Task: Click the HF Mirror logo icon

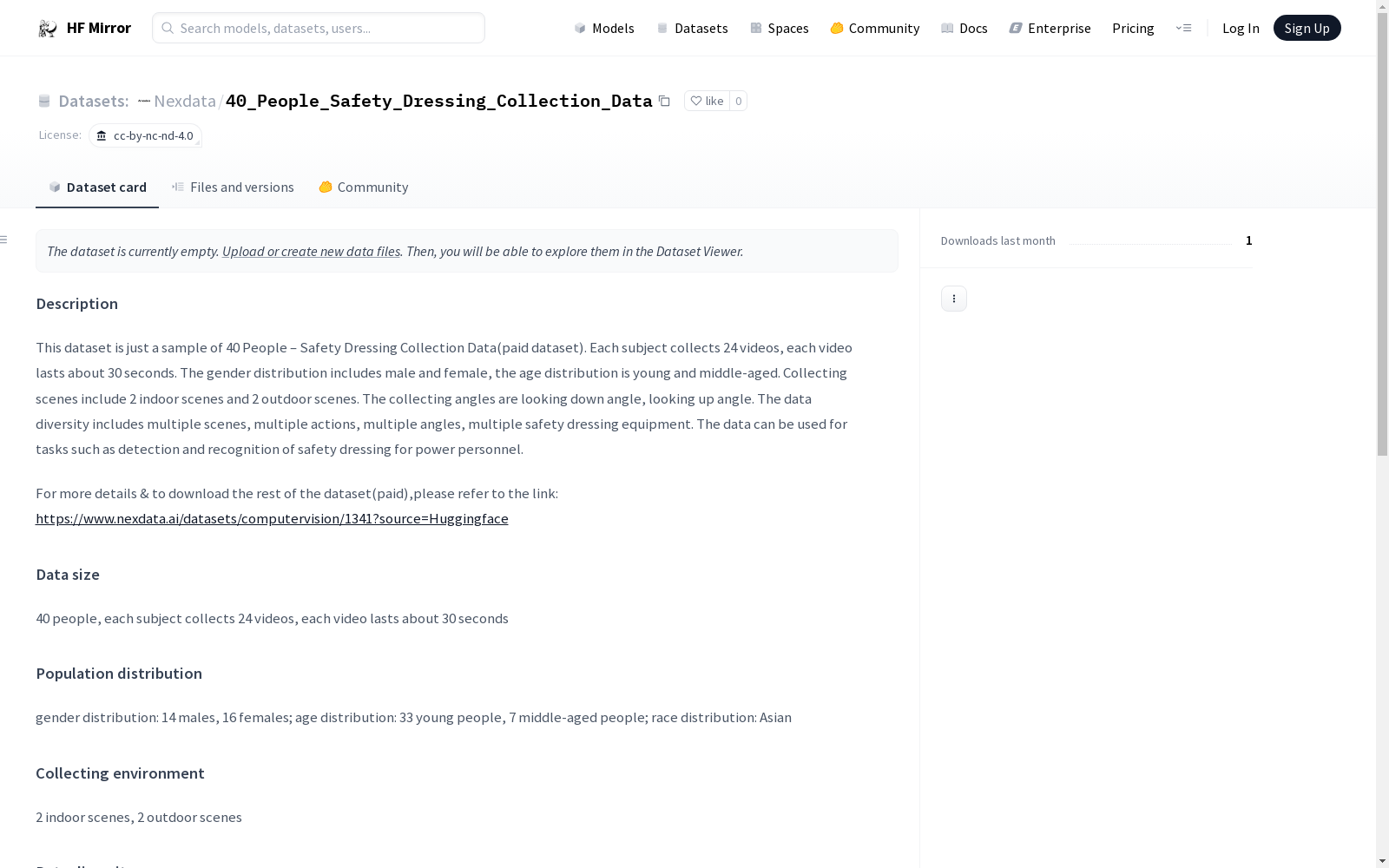Action: pos(48,29)
